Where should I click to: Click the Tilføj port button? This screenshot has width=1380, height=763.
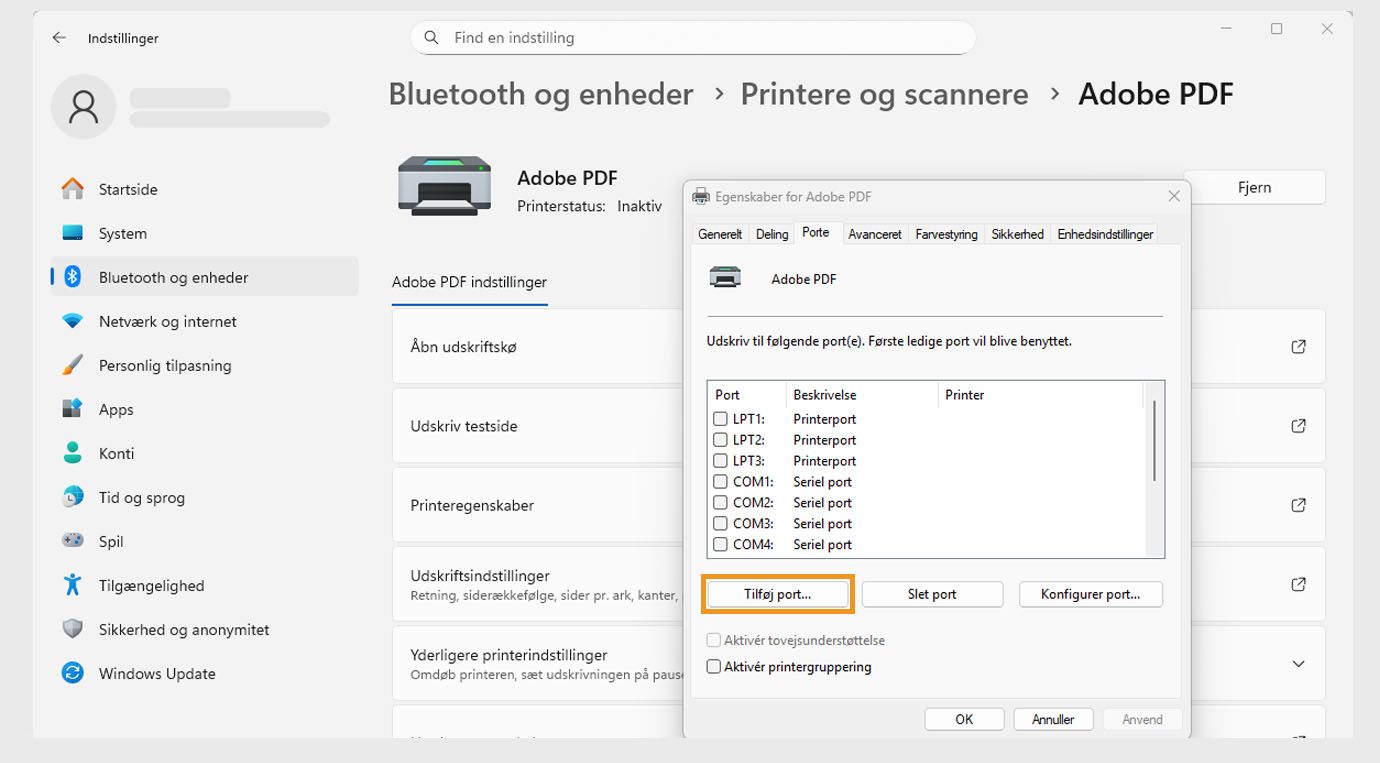(x=777, y=593)
